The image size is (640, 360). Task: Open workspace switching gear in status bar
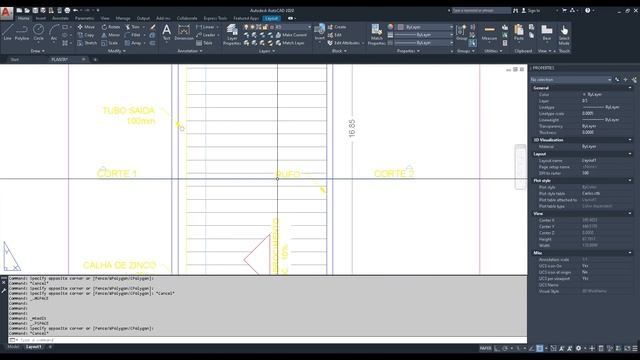coord(578,348)
